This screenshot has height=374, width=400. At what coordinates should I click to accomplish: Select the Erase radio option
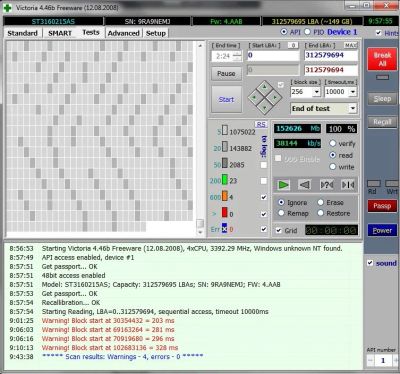[x=320, y=202]
